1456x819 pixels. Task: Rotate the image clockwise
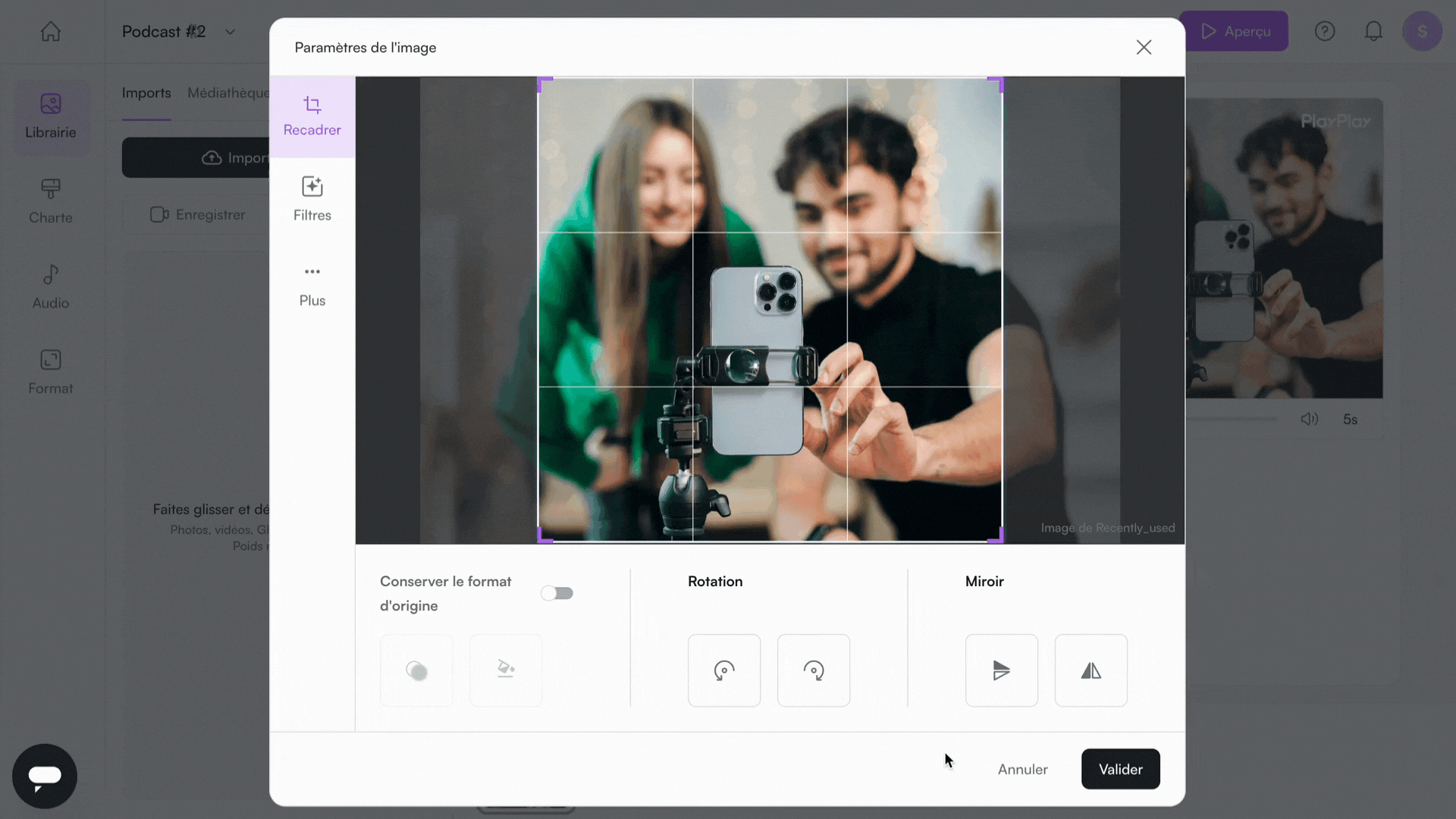click(813, 670)
